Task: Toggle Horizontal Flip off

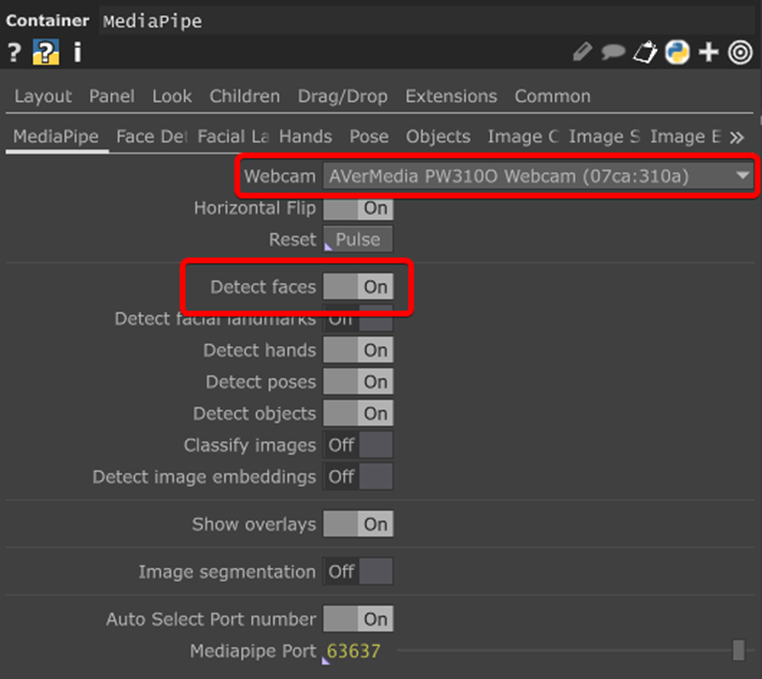Action: (358, 209)
